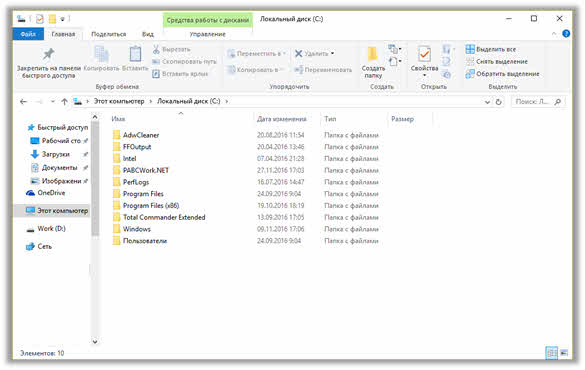The width and height of the screenshot is (585, 370).
Task: Sort by Размер column header
Action: pyautogui.click(x=402, y=119)
